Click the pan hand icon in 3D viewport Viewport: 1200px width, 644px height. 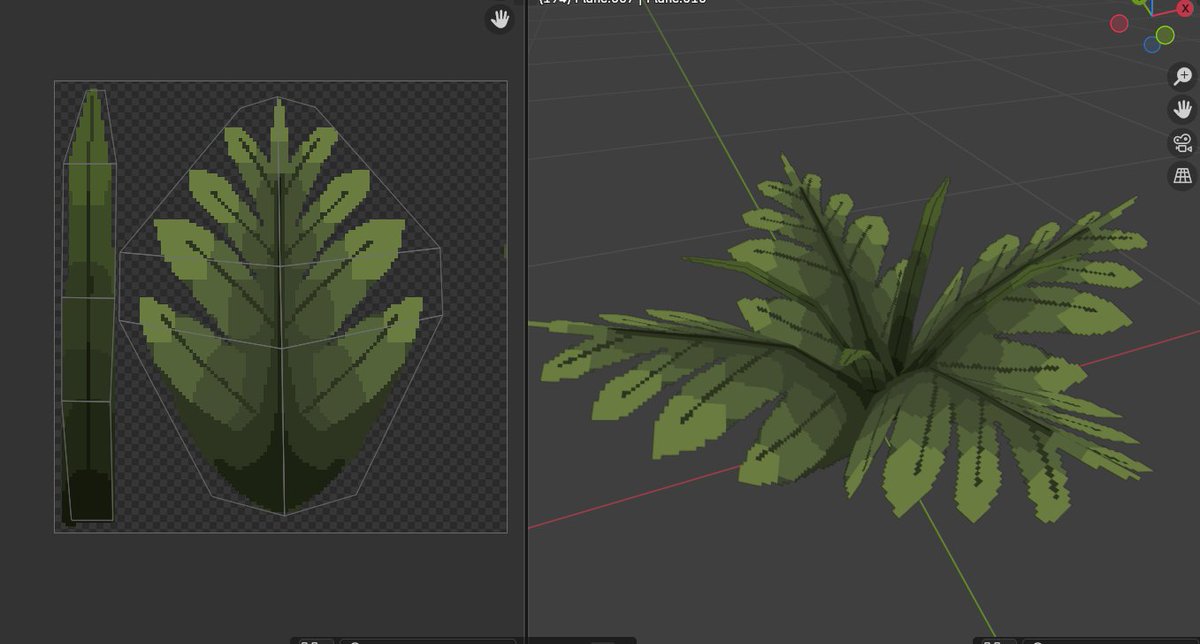(x=1183, y=109)
